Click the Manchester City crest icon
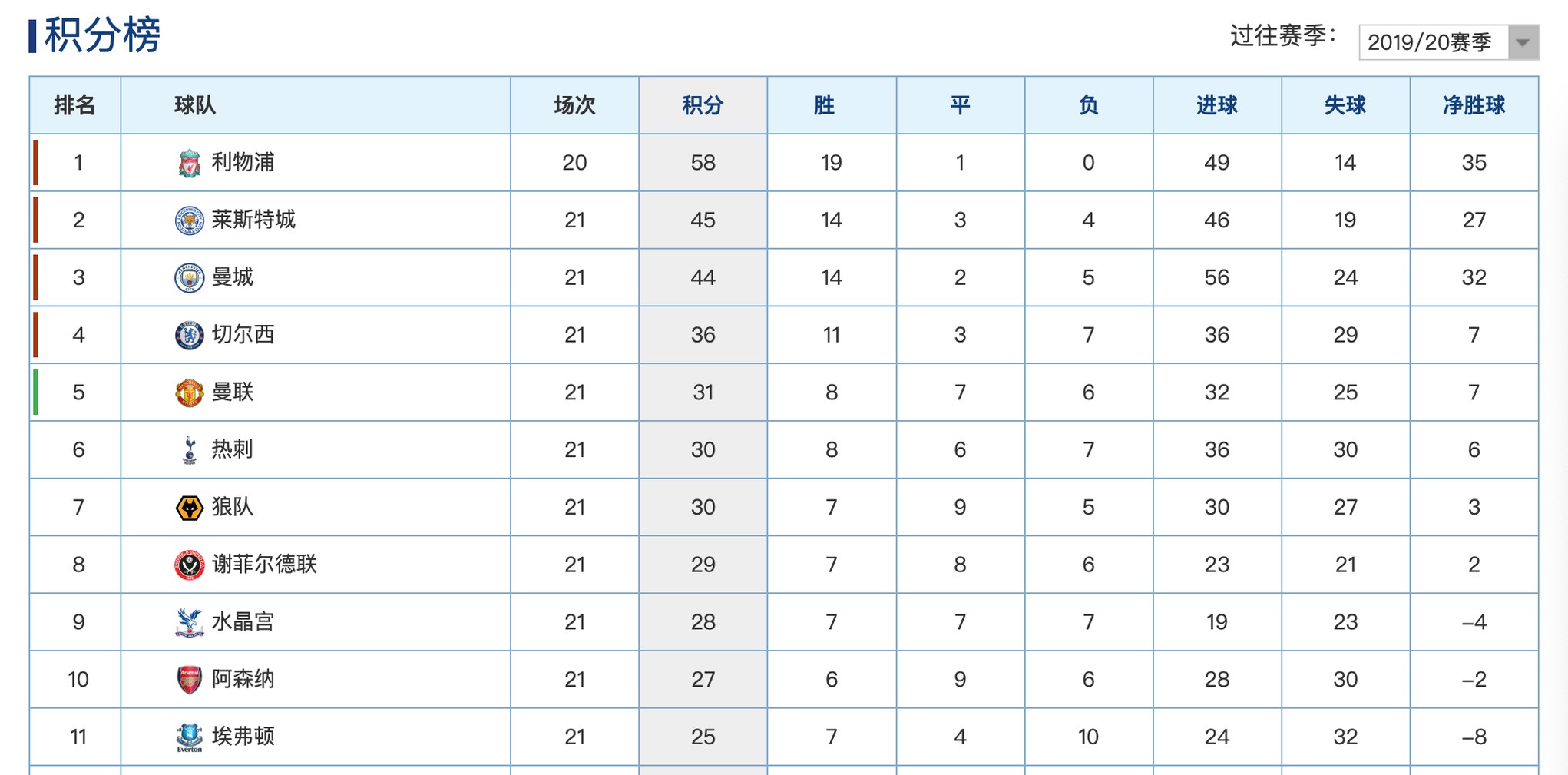 [189, 277]
